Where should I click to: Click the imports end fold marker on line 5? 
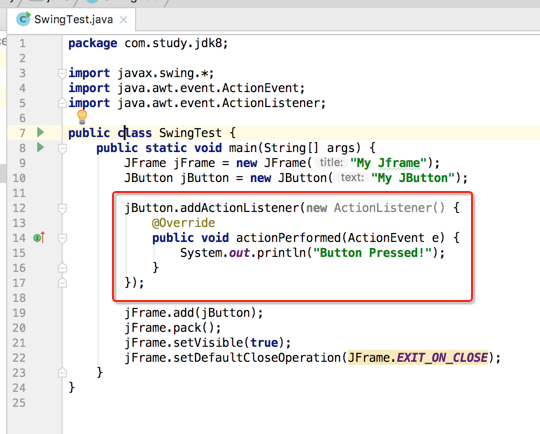point(62,103)
